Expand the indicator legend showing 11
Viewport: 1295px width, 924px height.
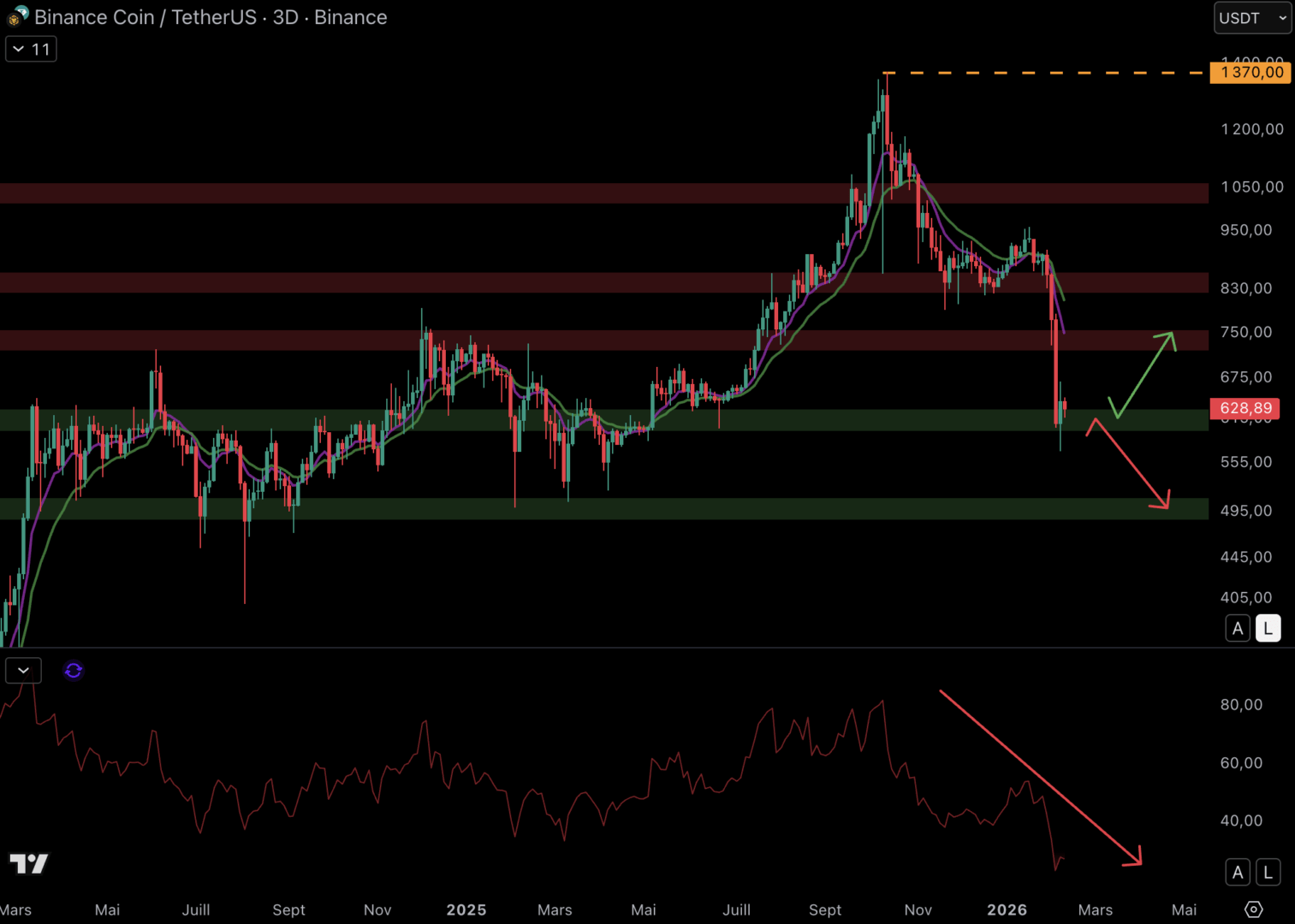pyautogui.click(x=31, y=50)
